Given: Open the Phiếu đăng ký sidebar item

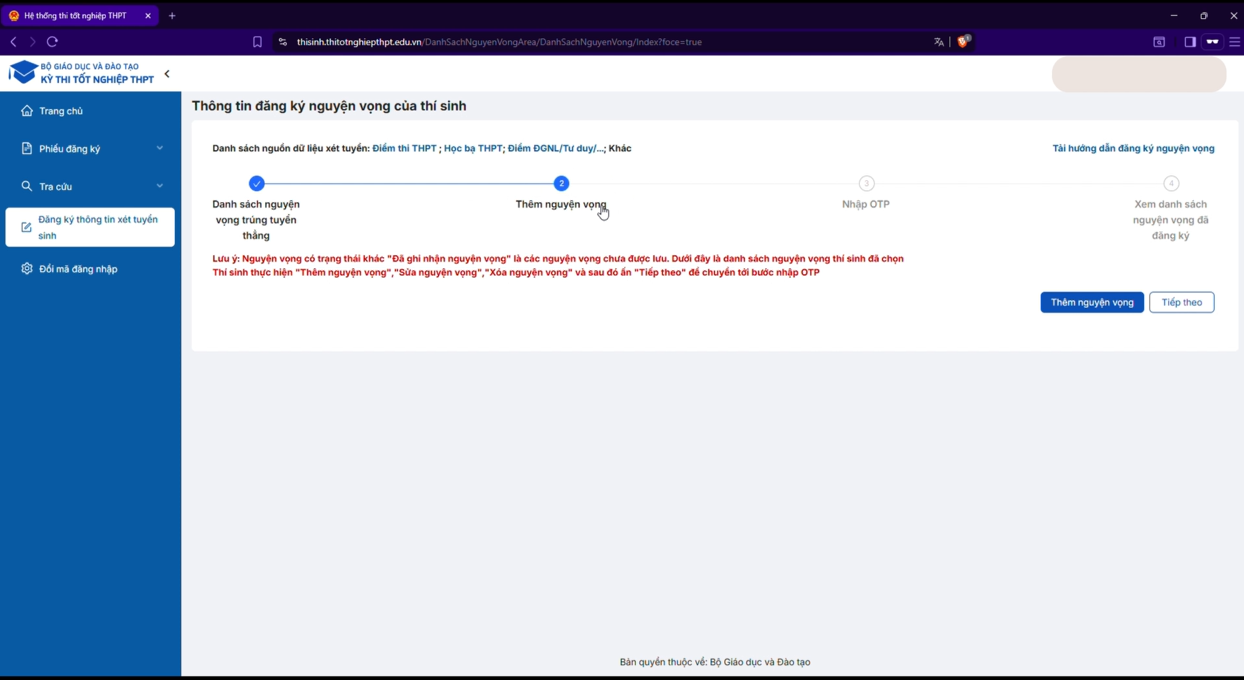Looking at the screenshot, I should coord(90,148).
